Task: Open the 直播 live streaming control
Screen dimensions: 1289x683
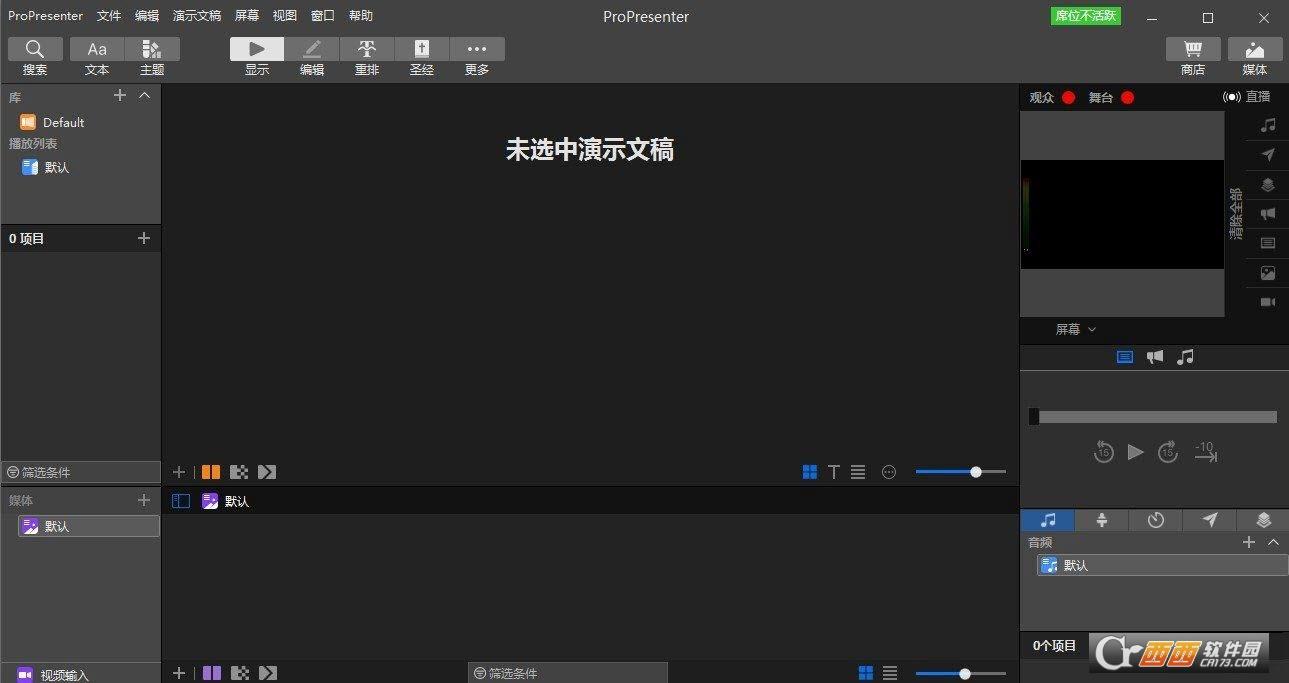Action: tap(1247, 97)
